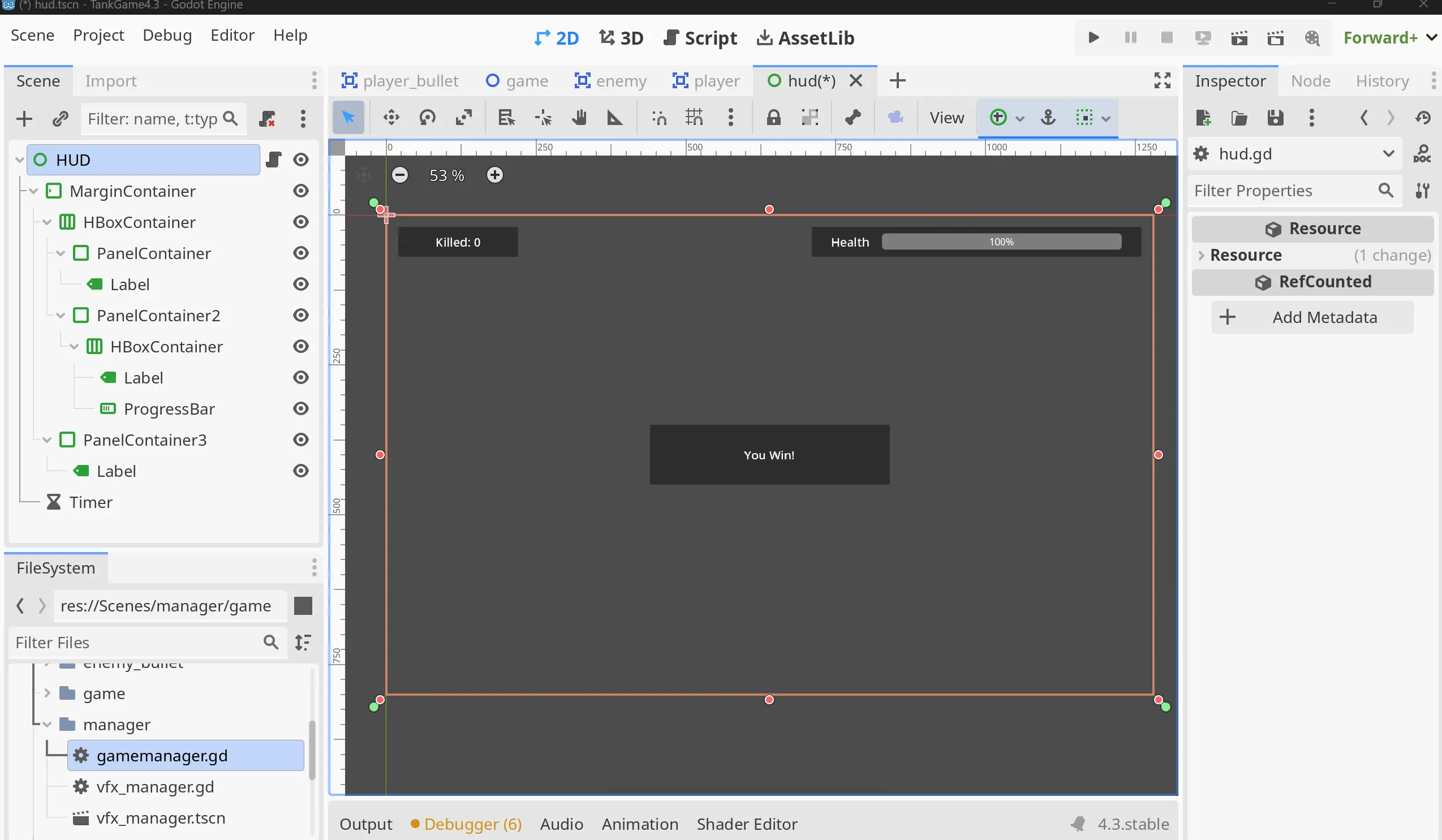Viewport: 1442px width, 840px height.
Task: Select the Pan Mode hand tool
Action: click(x=579, y=117)
